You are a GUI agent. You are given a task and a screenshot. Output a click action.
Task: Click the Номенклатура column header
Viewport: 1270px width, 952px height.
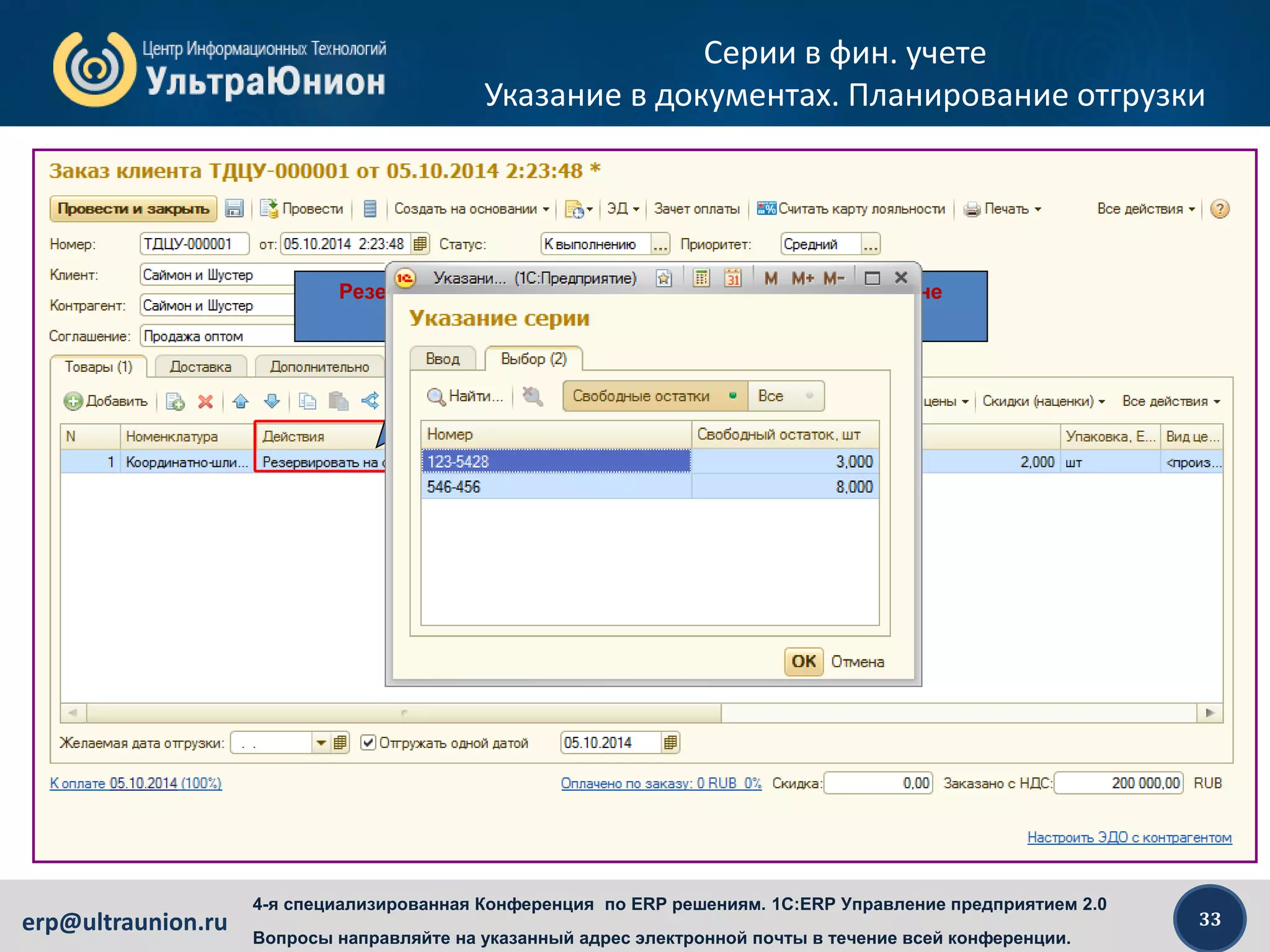tap(187, 436)
